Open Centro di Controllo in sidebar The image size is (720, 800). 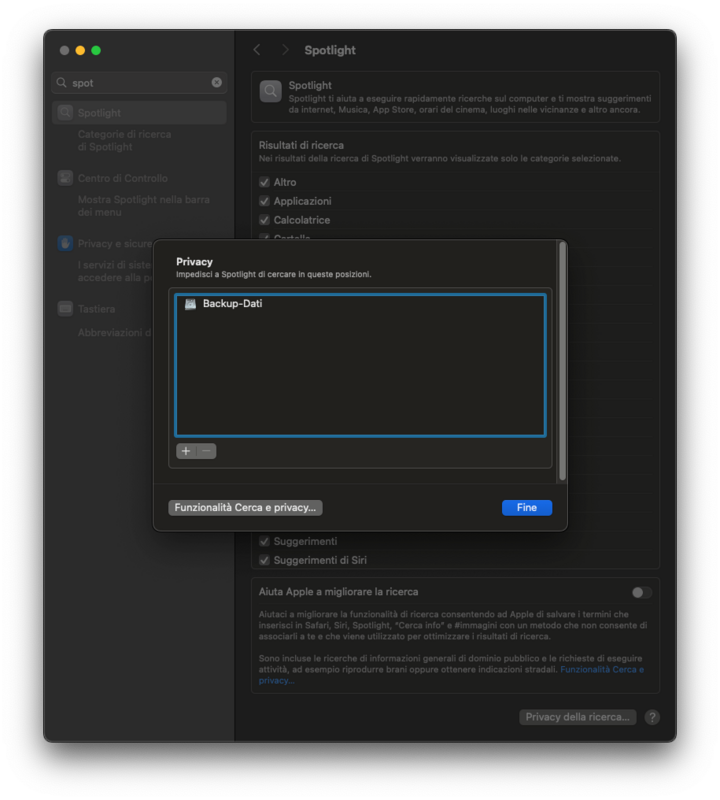tap(122, 178)
